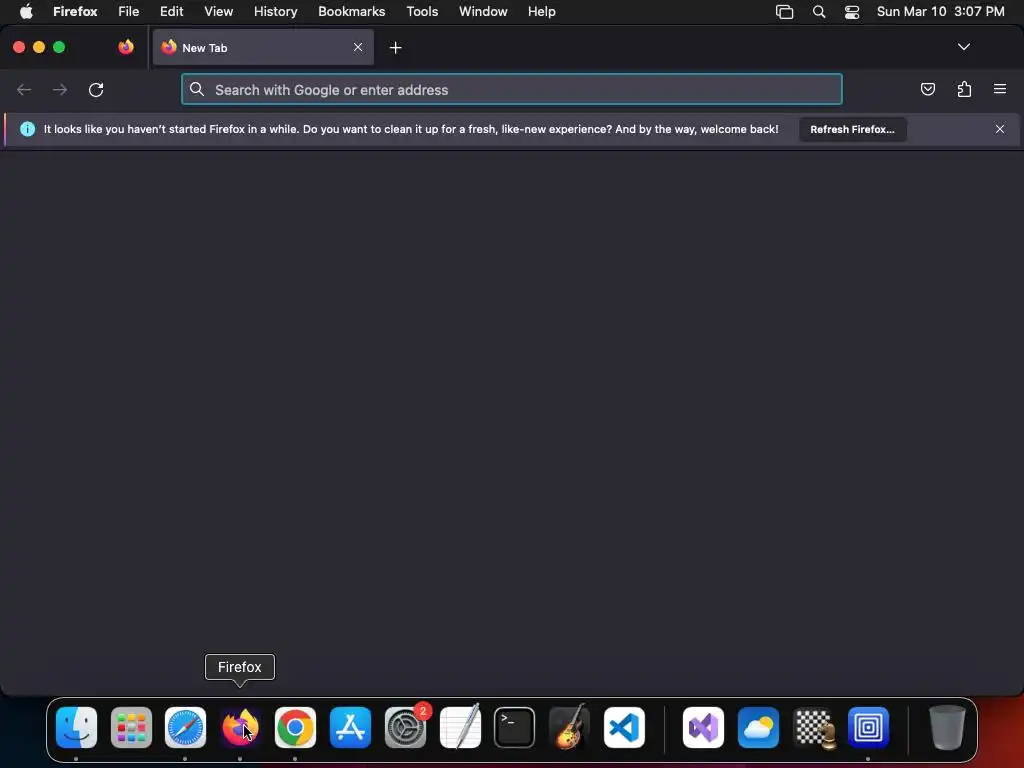This screenshot has width=1024, height=768.
Task: Open Launchpad from the Dock
Action: tap(131, 727)
